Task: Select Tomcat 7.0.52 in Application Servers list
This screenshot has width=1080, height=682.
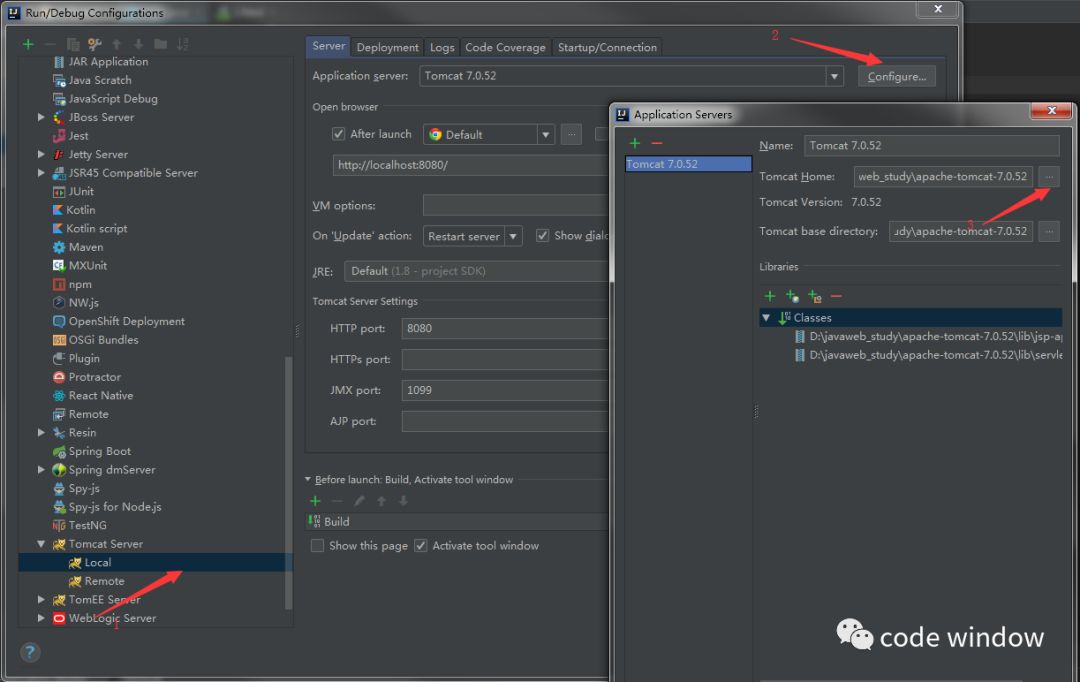Action: (x=687, y=164)
